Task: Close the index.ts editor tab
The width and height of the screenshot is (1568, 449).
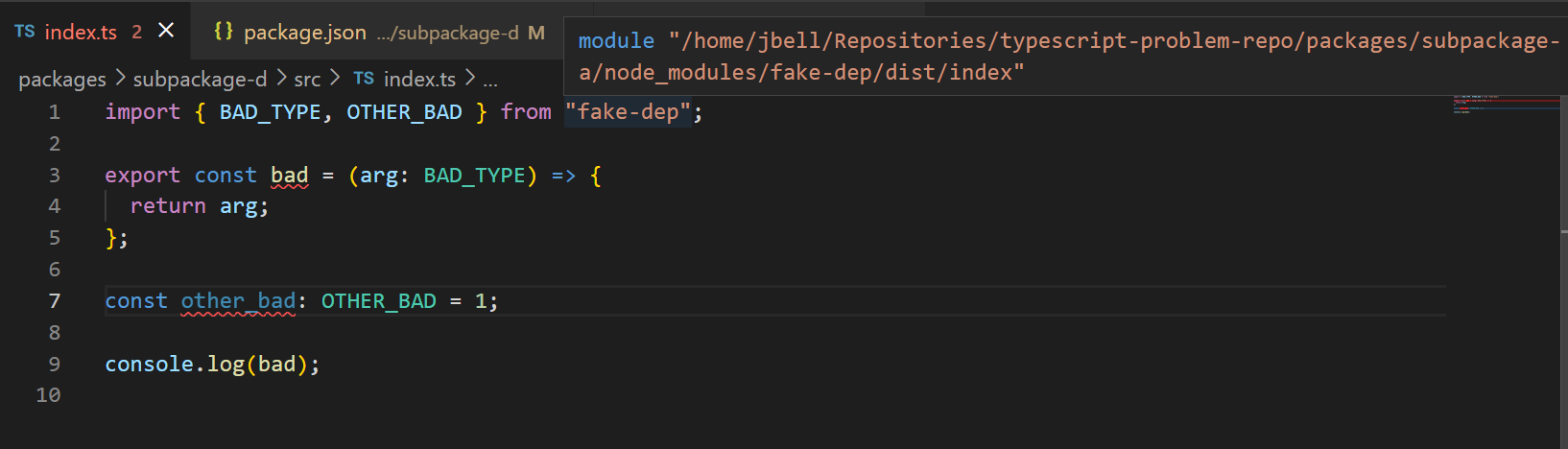Action: point(166,31)
